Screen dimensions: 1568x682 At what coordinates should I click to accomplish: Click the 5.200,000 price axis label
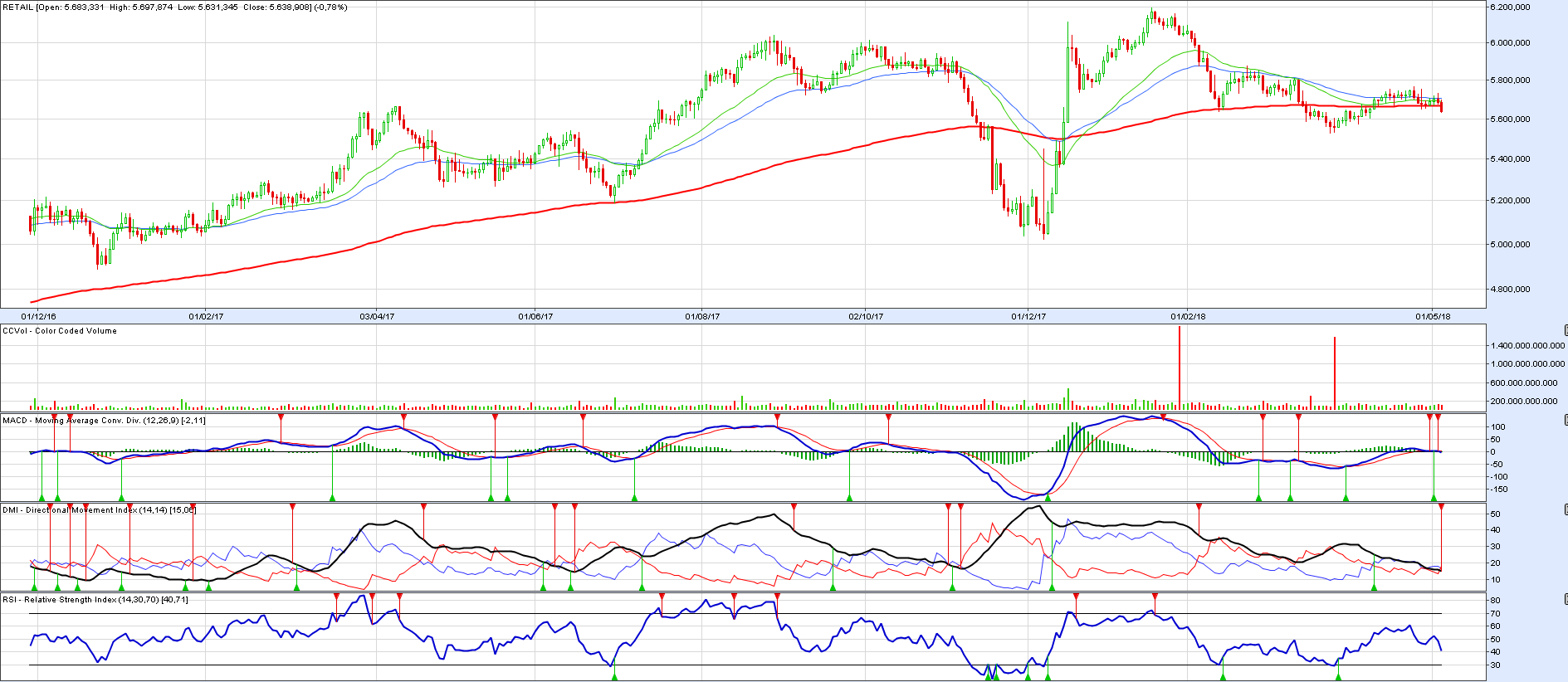click(x=1511, y=200)
